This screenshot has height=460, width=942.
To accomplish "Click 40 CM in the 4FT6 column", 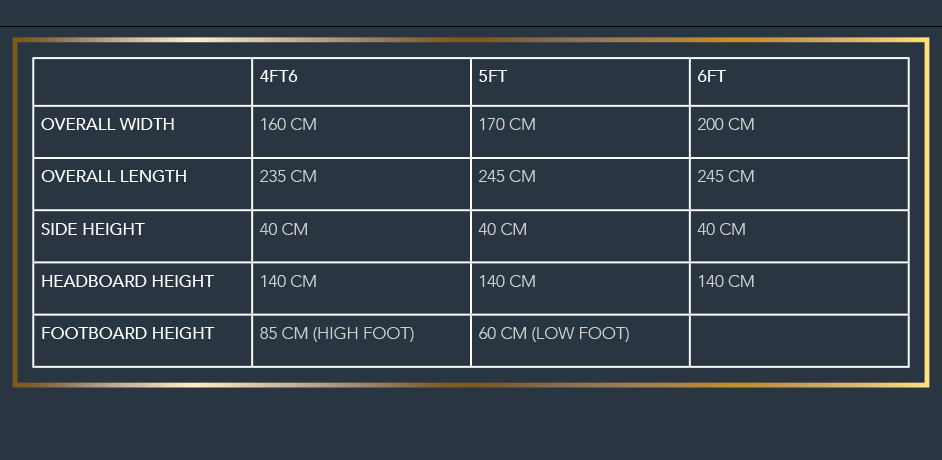I will 284,229.
